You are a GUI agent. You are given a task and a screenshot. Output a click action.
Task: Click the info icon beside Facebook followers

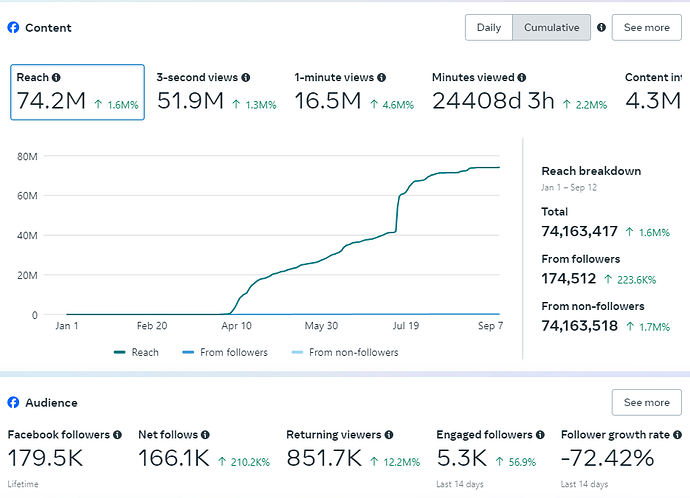coord(118,435)
